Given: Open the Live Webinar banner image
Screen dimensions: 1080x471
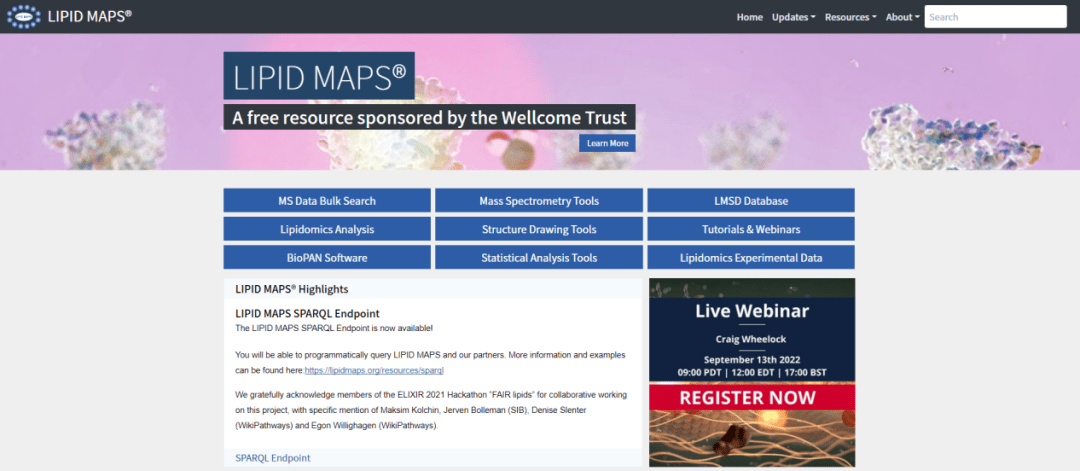Looking at the screenshot, I should tap(752, 373).
